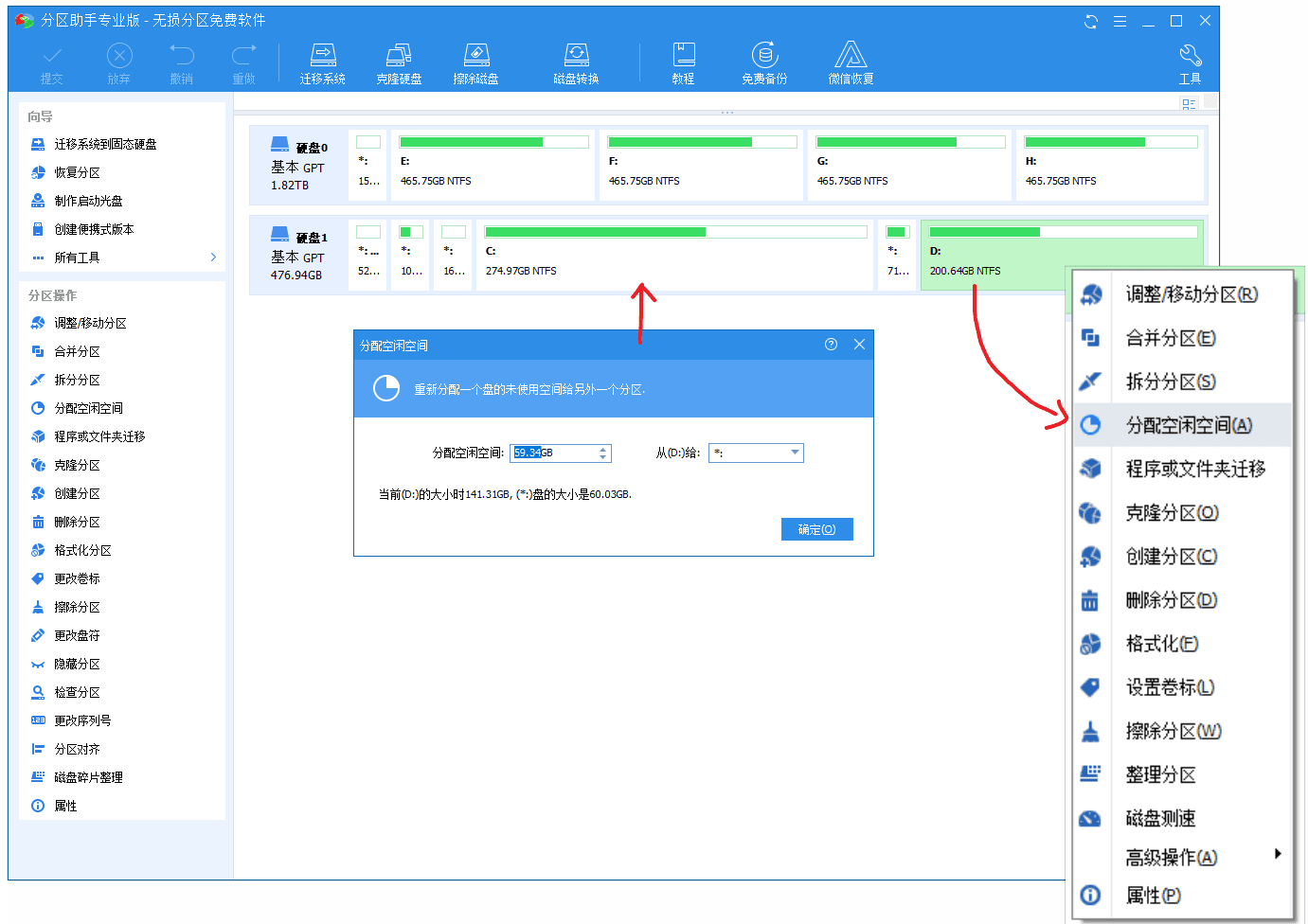Expand 高级操作(A) submenu in context menu
Viewport: 1308px width, 924px height.
pyautogui.click(x=1182, y=858)
